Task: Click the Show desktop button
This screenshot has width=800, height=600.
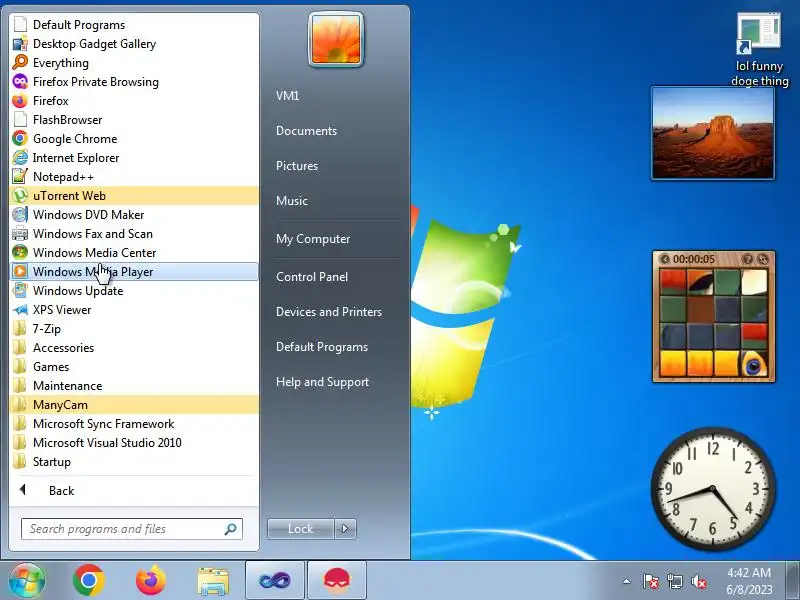Action: point(792,580)
